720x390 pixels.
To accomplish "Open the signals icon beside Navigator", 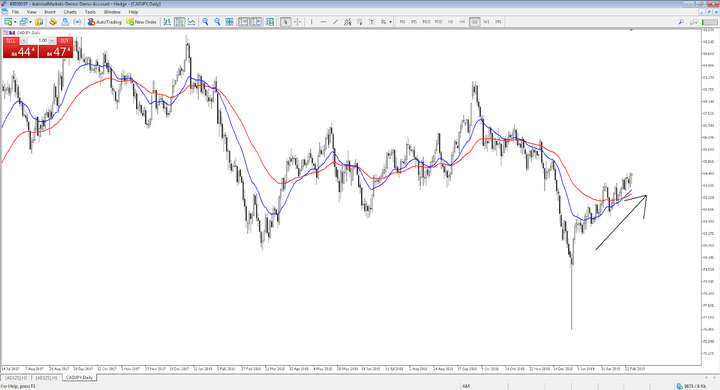I will [x=77, y=22].
